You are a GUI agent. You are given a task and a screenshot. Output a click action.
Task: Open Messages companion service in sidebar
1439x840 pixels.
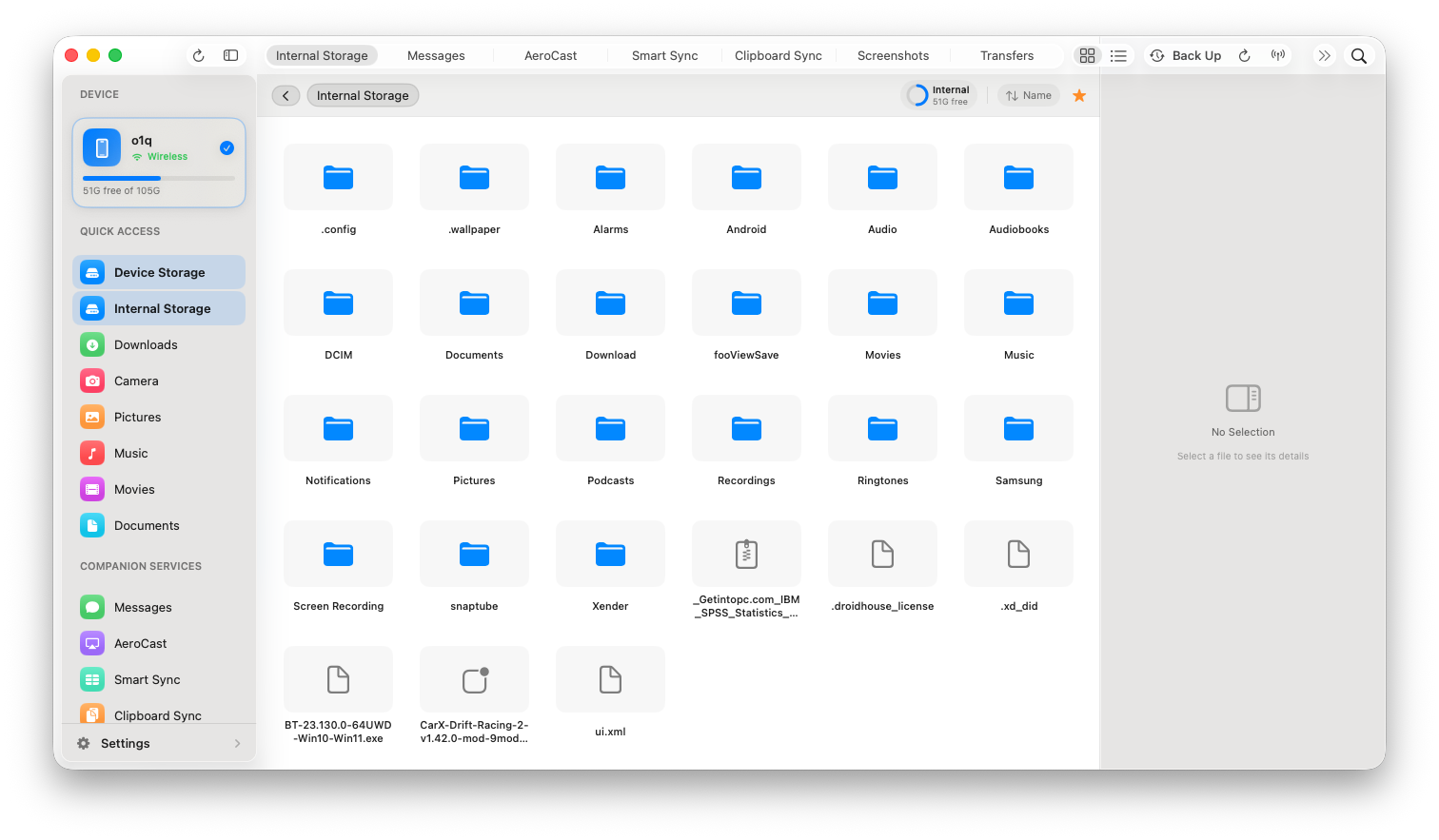pyautogui.click(x=159, y=607)
